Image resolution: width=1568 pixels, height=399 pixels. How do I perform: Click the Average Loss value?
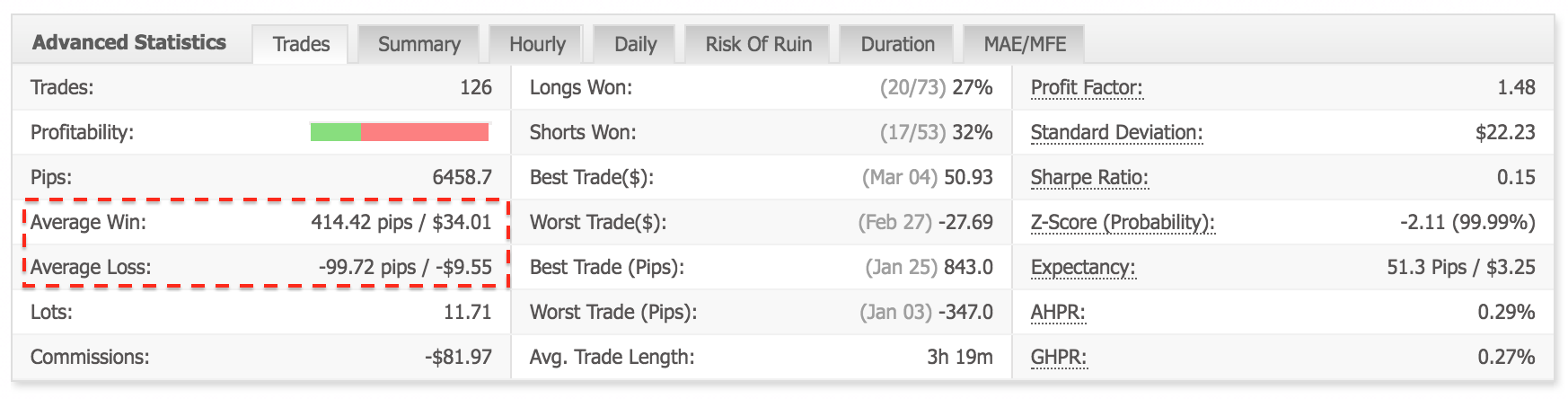[x=405, y=267]
